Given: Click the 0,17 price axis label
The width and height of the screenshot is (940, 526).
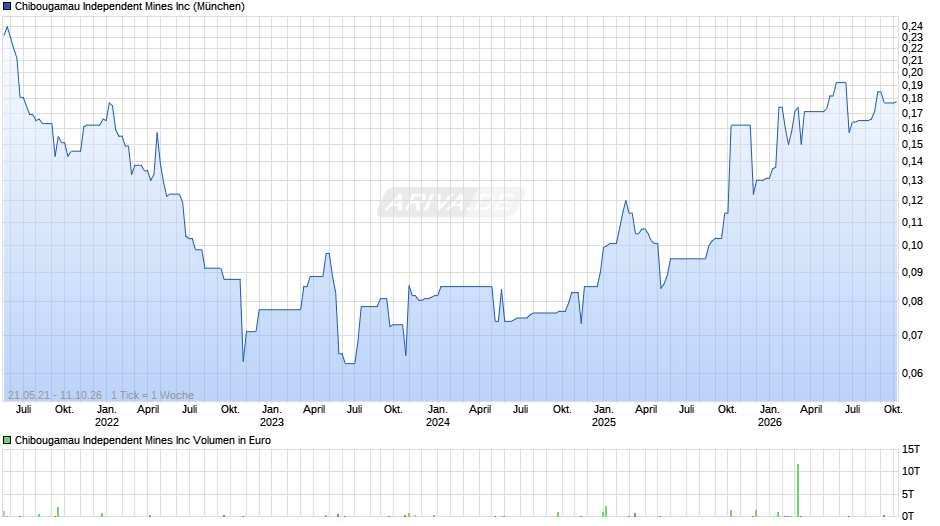Looking at the screenshot, I should pyautogui.click(x=912, y=113).
